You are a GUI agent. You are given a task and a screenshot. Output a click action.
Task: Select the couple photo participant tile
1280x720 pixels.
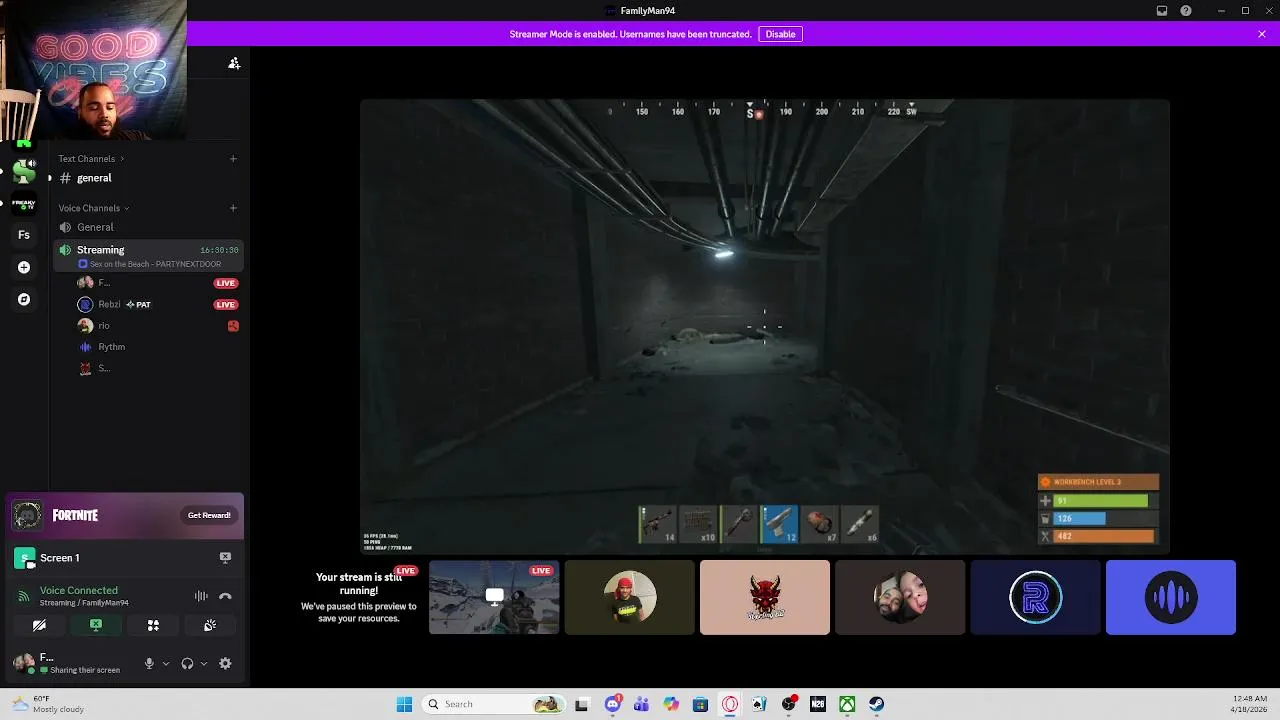(x=900, y=597)
